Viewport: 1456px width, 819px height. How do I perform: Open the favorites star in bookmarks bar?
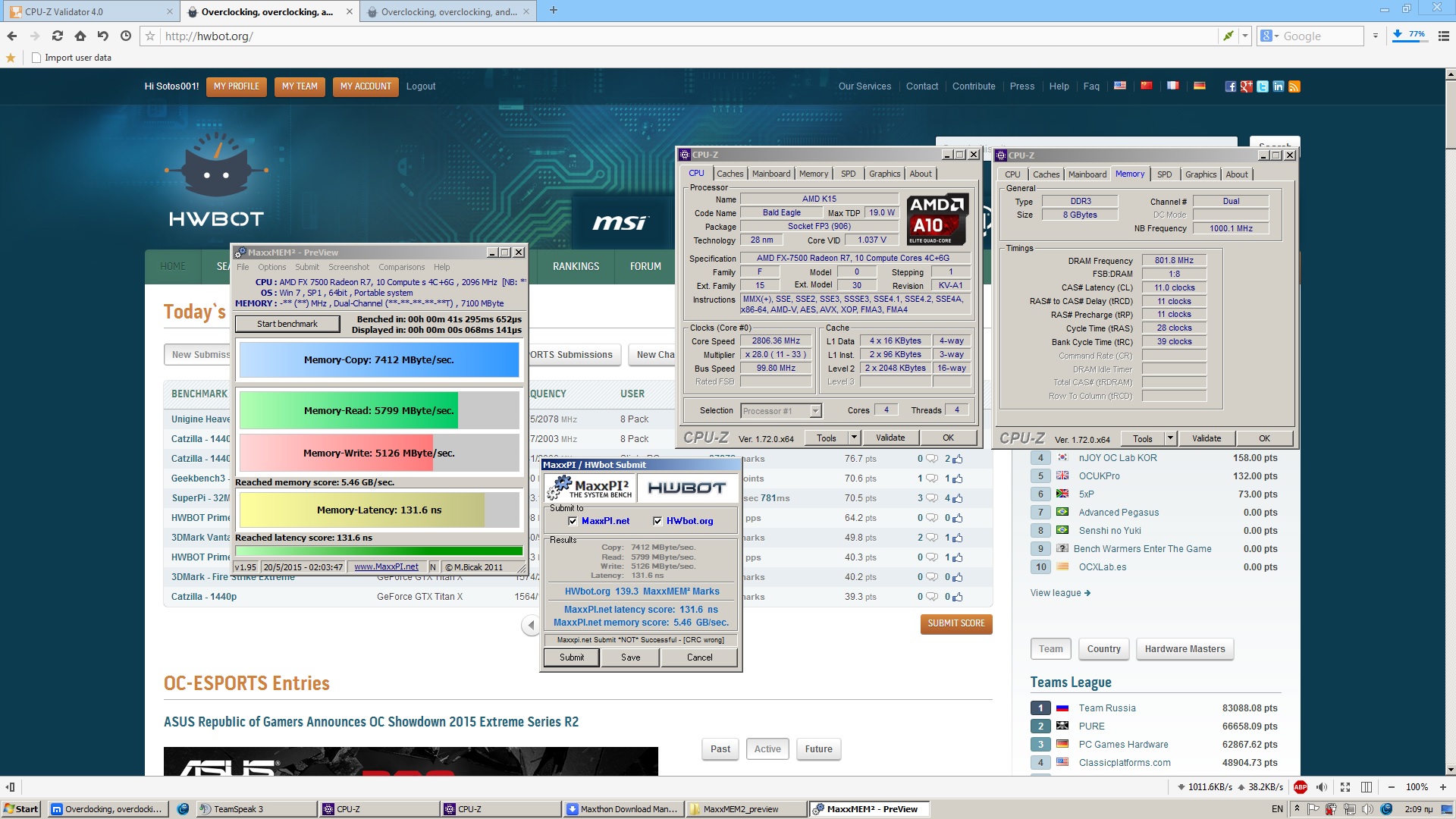11,58
